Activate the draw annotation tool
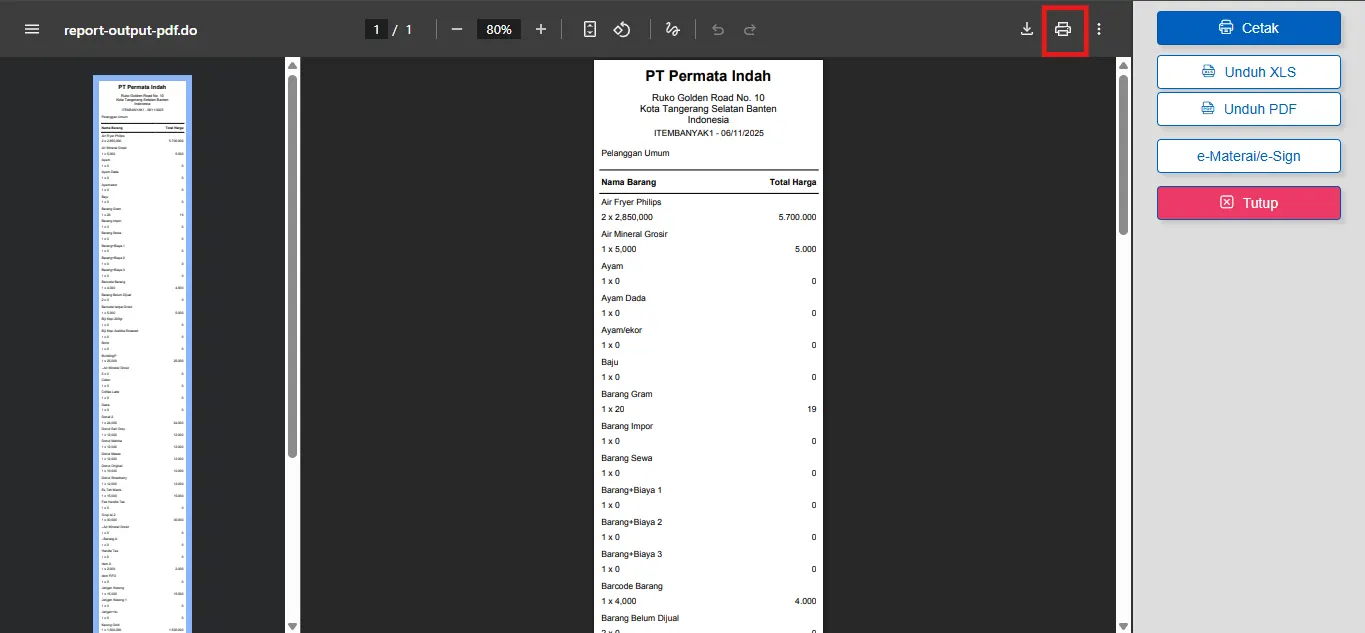Image resolution: width=1365 pixels, height=633 pixels. [673, 30]
